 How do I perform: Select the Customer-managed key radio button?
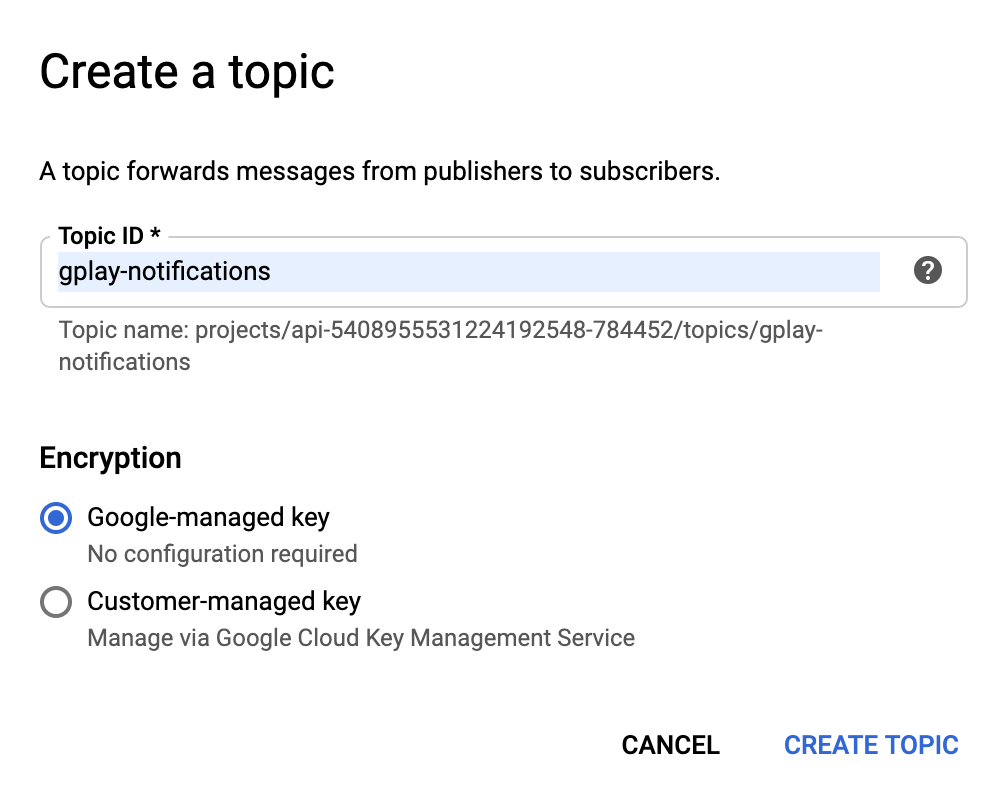pyautogui.click(x=56, y=602)
